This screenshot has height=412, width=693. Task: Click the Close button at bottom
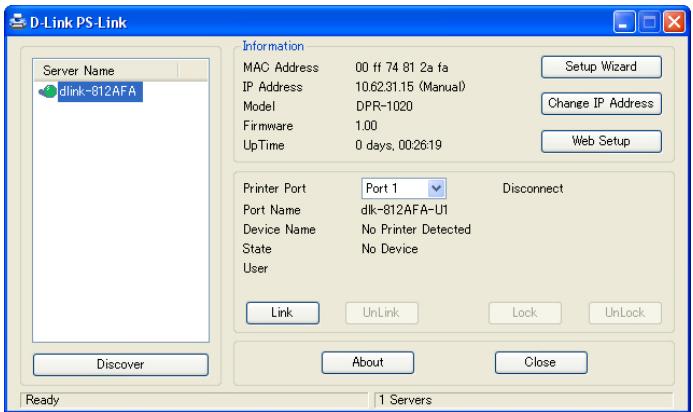pos(541,362)
